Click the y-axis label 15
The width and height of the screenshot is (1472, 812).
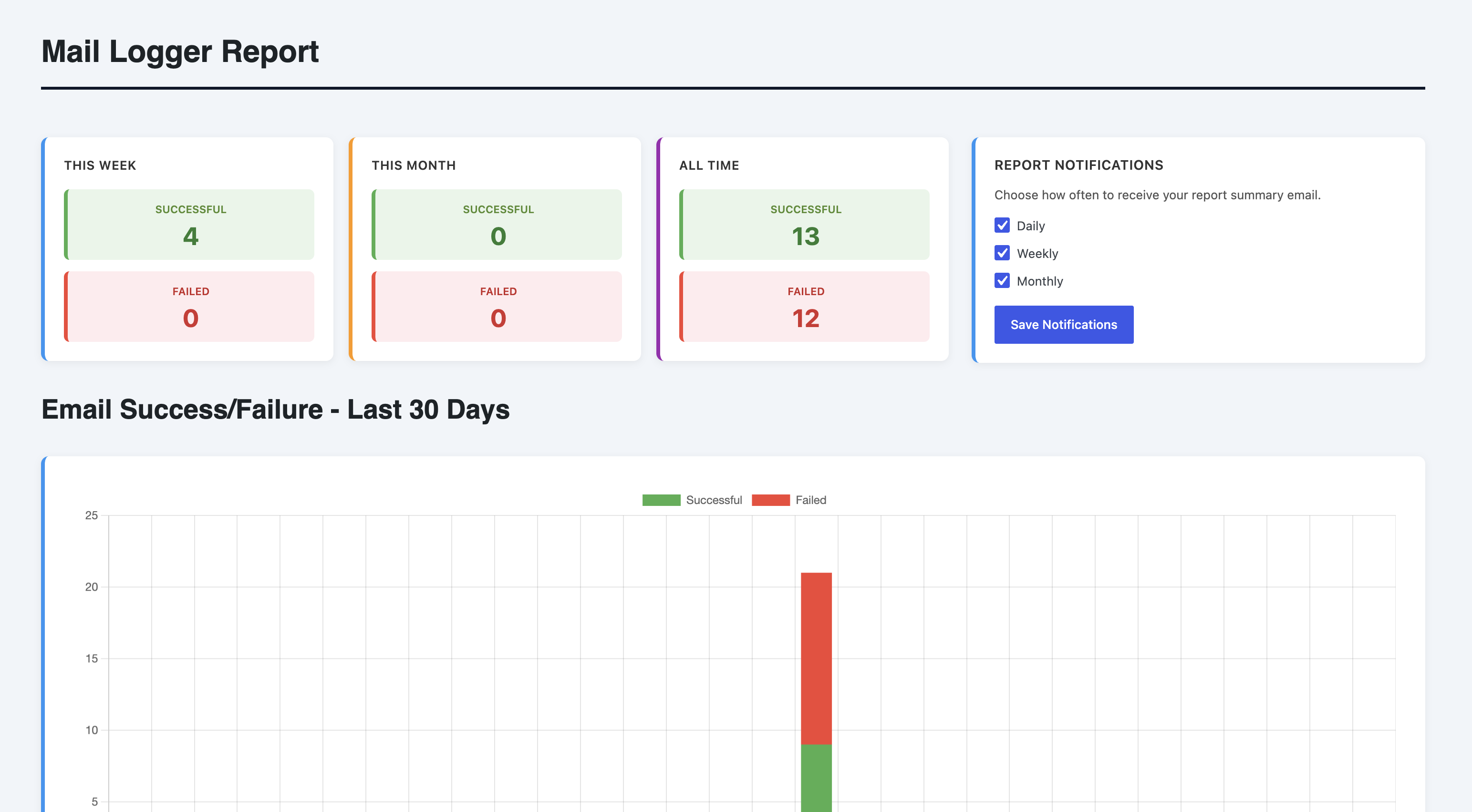pyautogui.click(x=92, y=658)
